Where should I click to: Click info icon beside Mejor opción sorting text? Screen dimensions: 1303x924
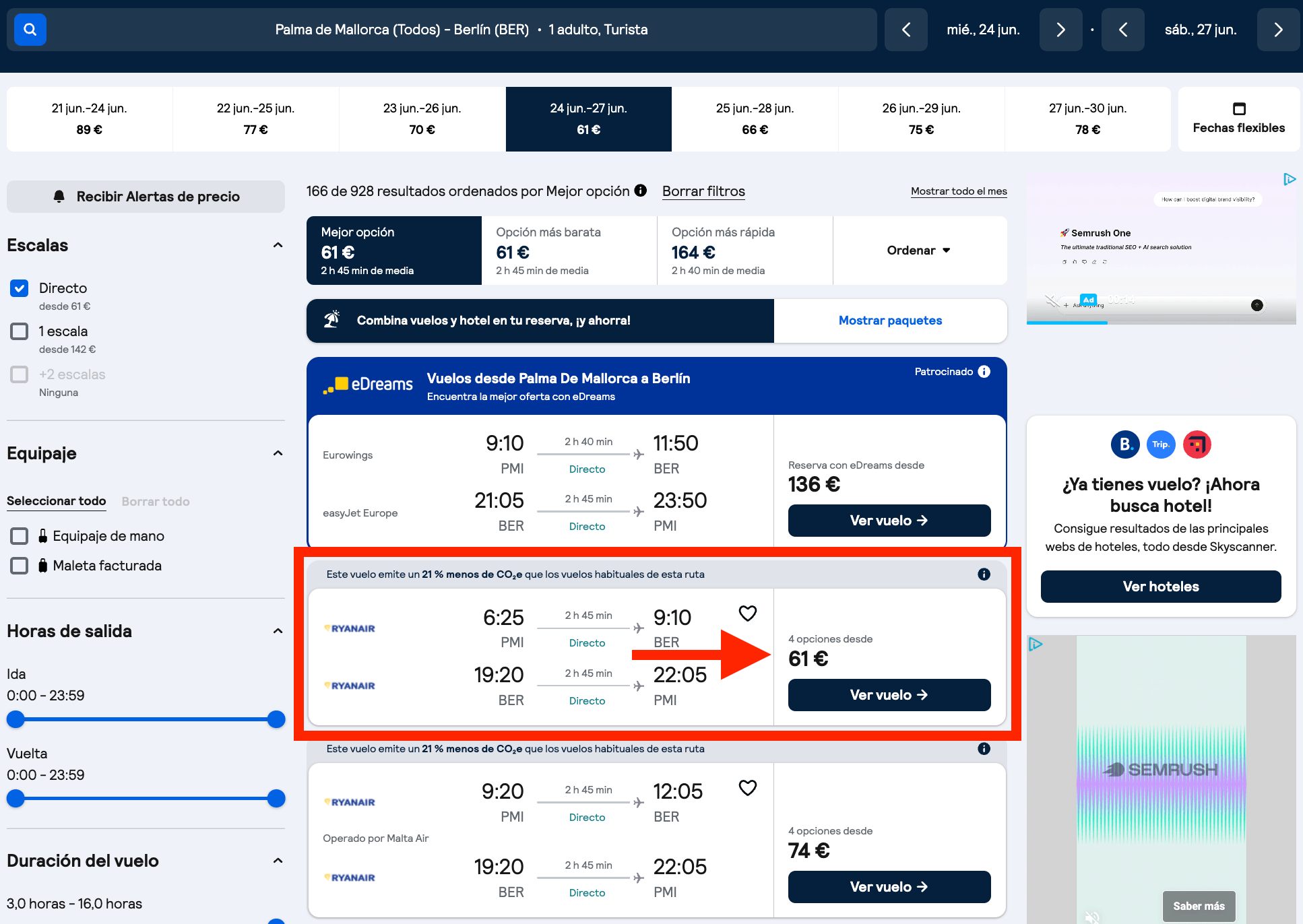641,191
